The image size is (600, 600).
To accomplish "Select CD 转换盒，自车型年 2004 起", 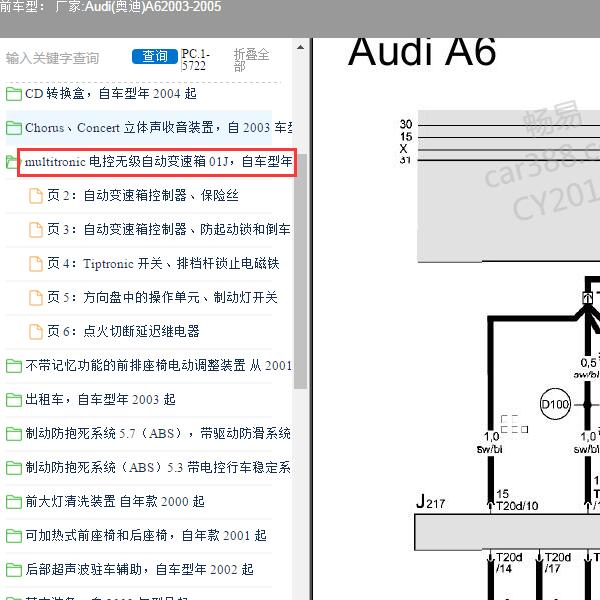I will click(111, 93).
